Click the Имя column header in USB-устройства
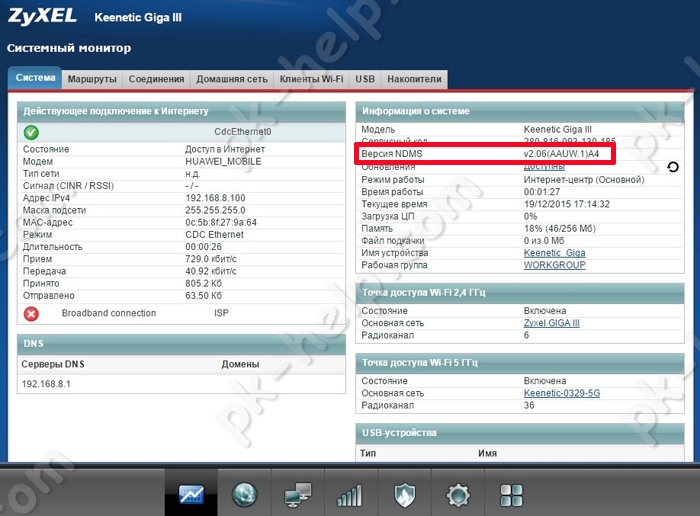 (x=487, y=453)
